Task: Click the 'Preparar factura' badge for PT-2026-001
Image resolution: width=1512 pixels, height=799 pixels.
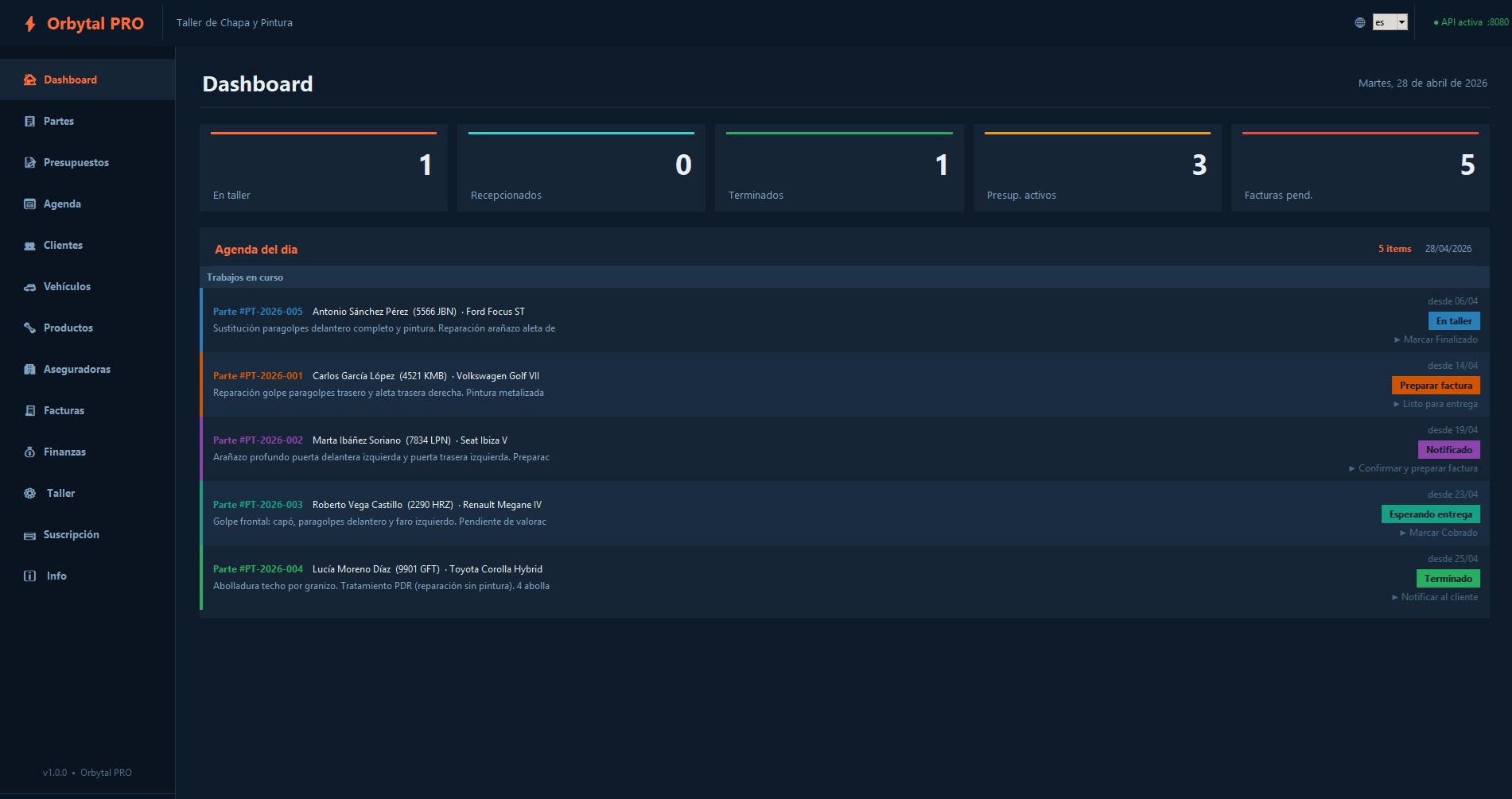Action: click(x=1436, y=385)
